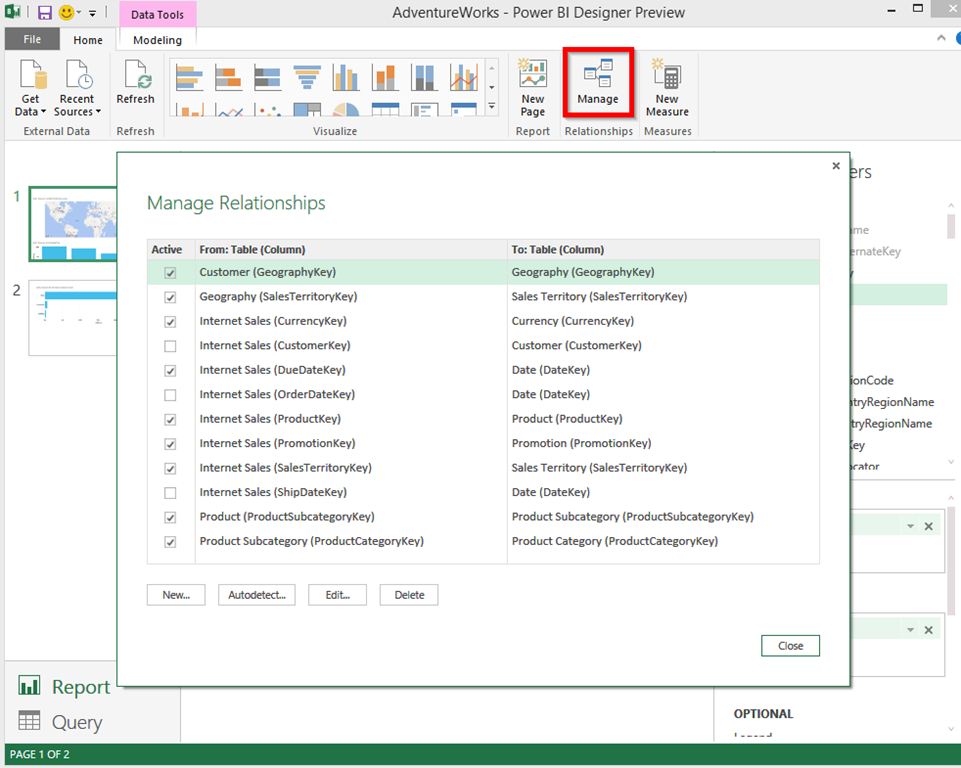The image size is (961, 768).
Task: Switch to Query view
Action: tap(60, 722)
